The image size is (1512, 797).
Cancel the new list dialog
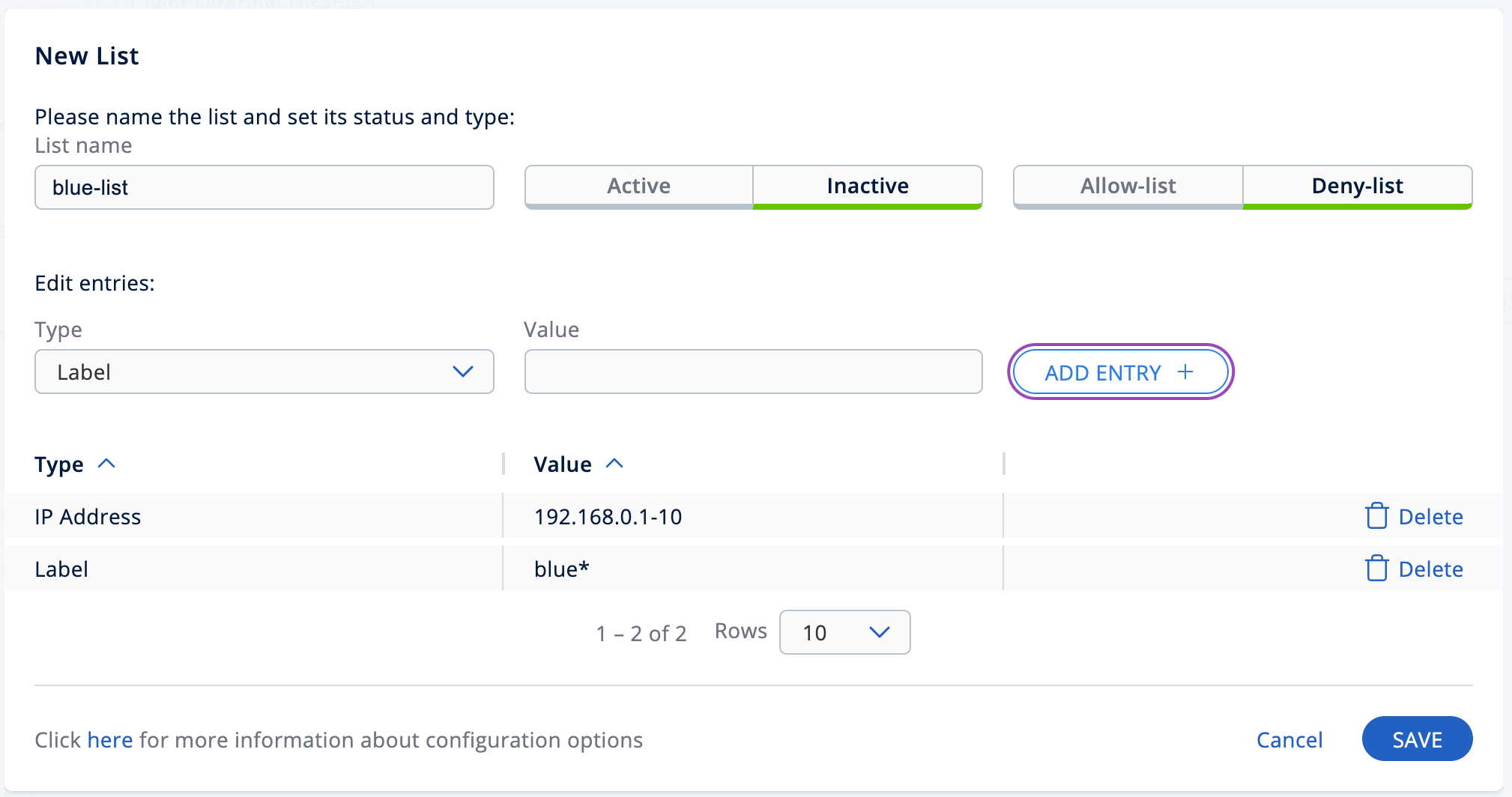coord(1289,739)
